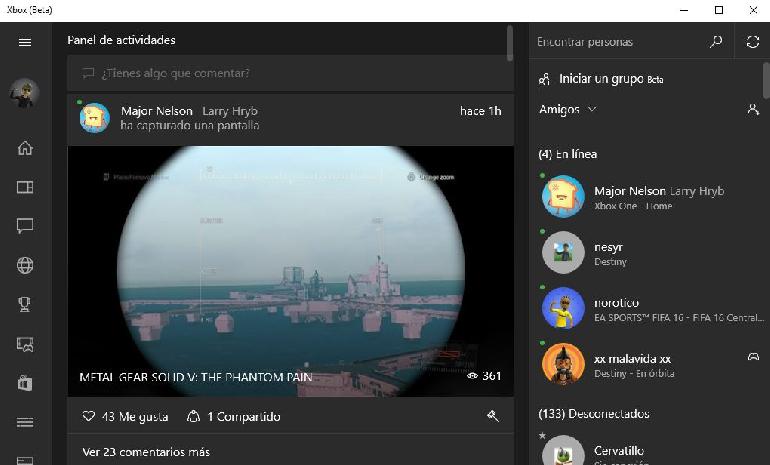This screenshot has width=770, height=465.
Task: Maximize the Xbox (Beta) window
Action: [x=719, y=10]
